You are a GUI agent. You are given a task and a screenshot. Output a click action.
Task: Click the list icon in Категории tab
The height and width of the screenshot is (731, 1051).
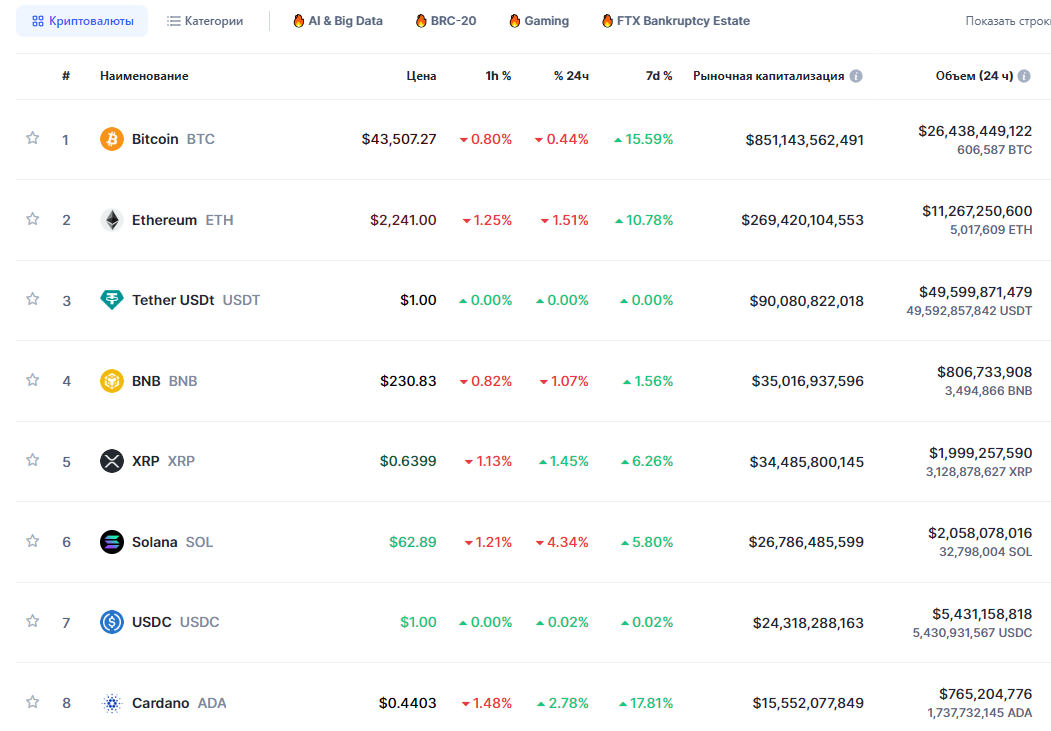pyautogui.click(x=174, y=21)
